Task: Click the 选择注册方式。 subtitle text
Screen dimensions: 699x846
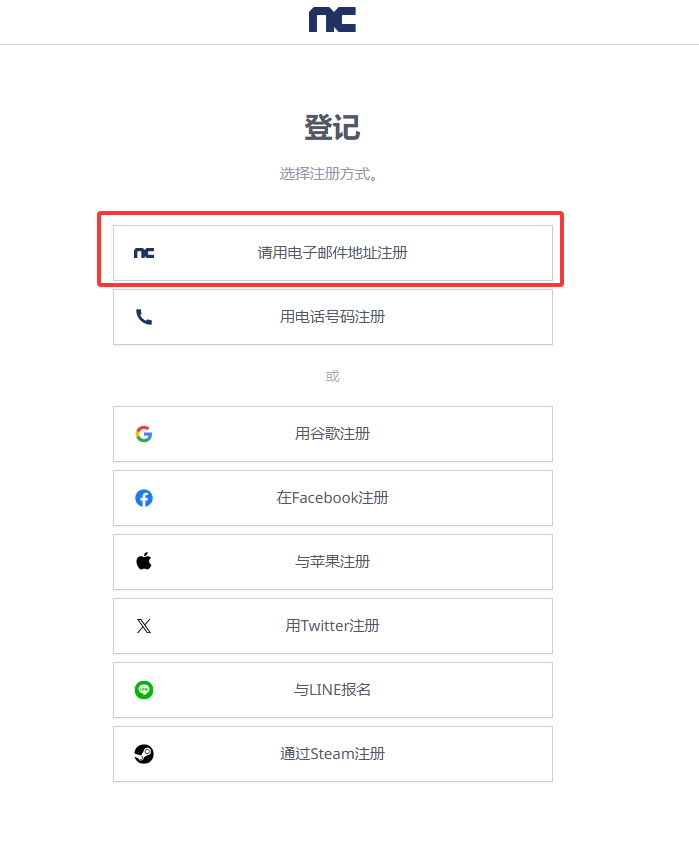Action: coord(329,174)
